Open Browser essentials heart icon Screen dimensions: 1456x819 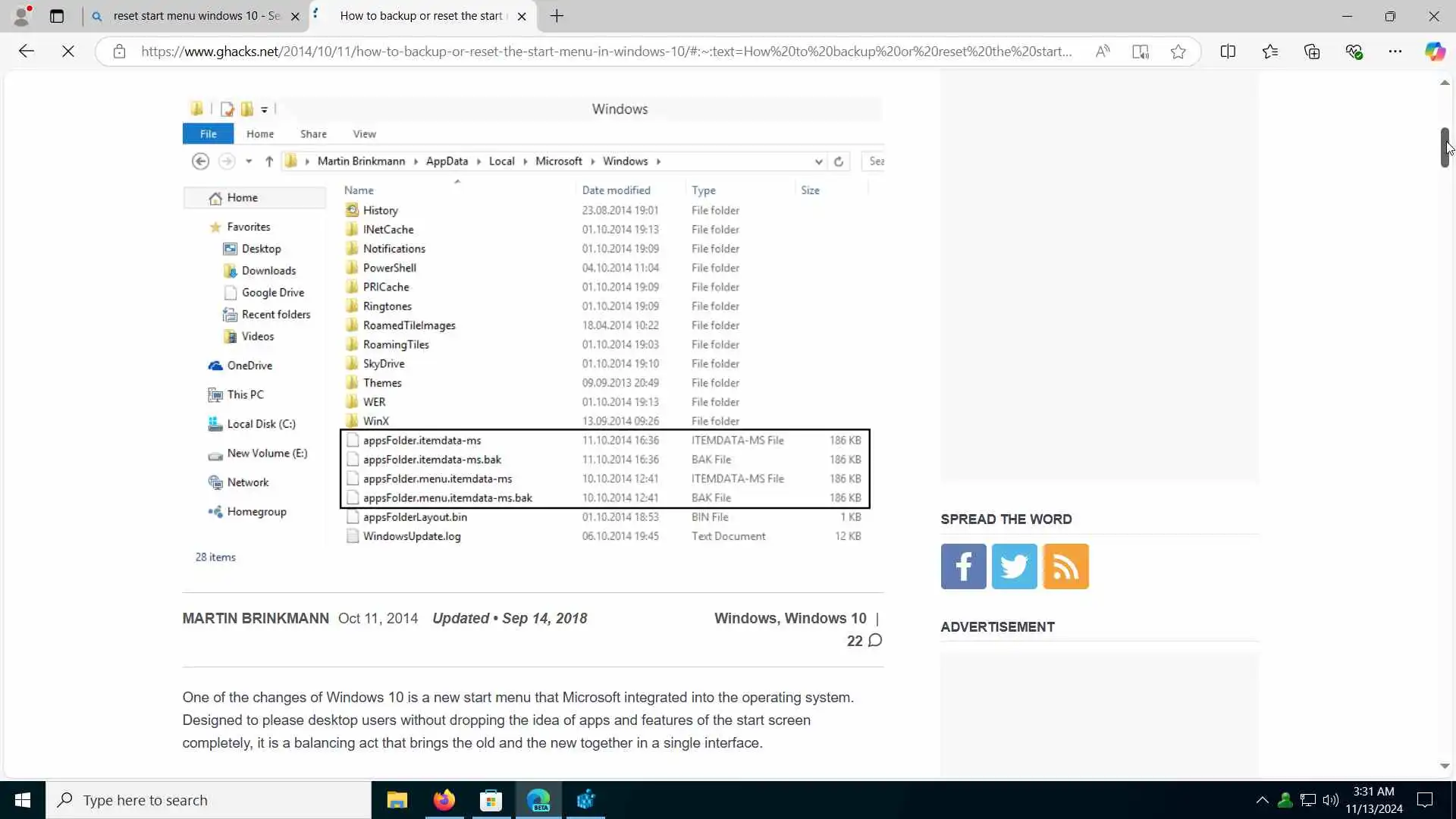click(1354, 52)
